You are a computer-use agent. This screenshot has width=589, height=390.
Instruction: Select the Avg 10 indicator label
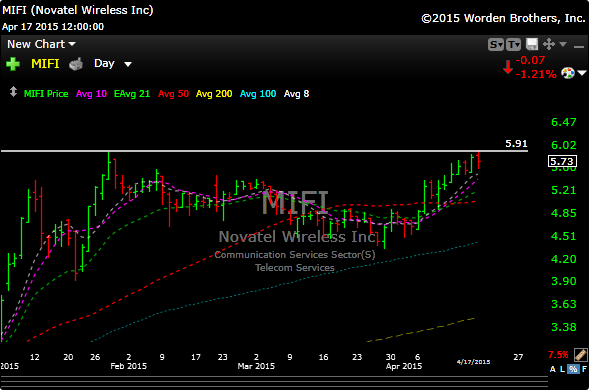(x=91, y=94)
